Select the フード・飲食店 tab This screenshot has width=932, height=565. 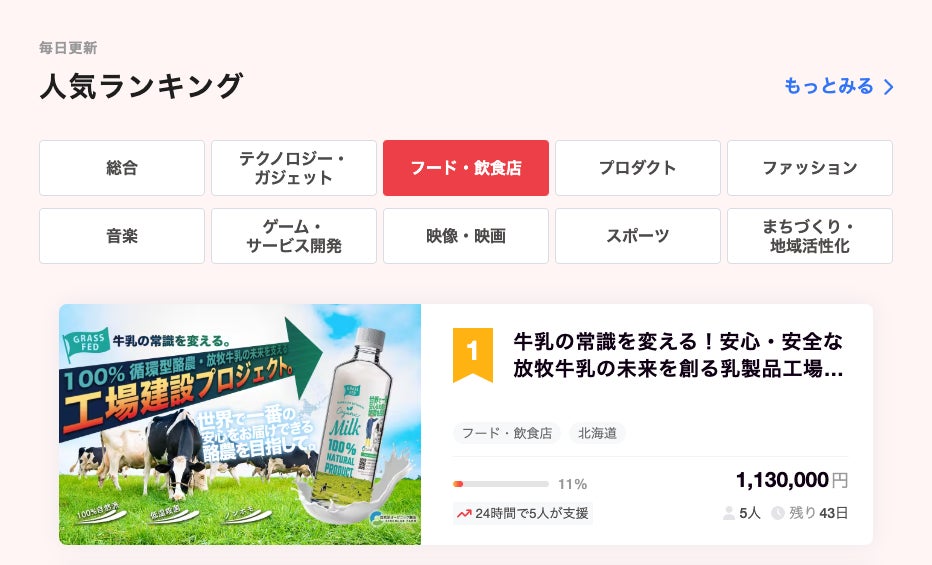pos(466,168)
